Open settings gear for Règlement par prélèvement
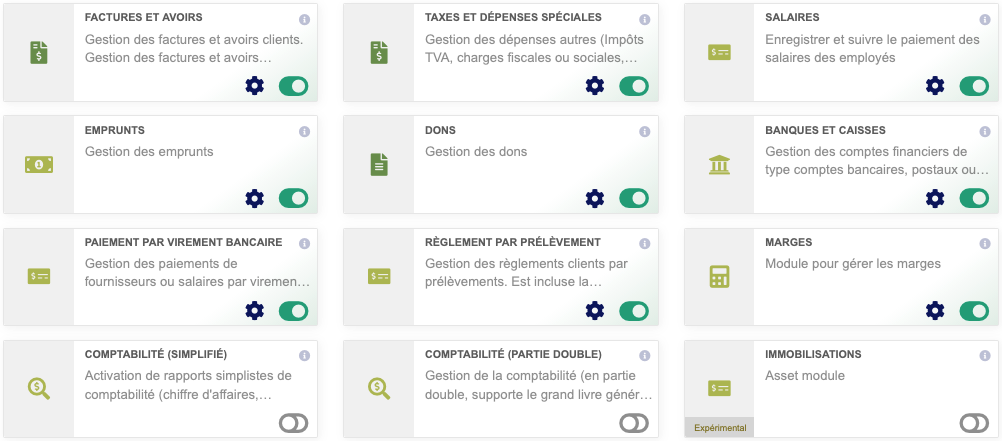This screenshot has height=441, width=1002. (x=595, y=311)
